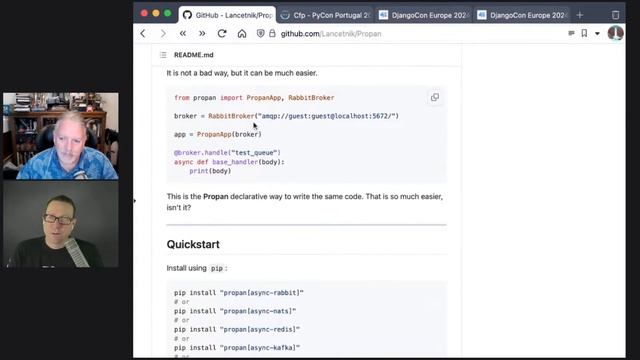640x360 pixels.
Task: Click the yellow minimize window dot
Action: click(156, 13)
